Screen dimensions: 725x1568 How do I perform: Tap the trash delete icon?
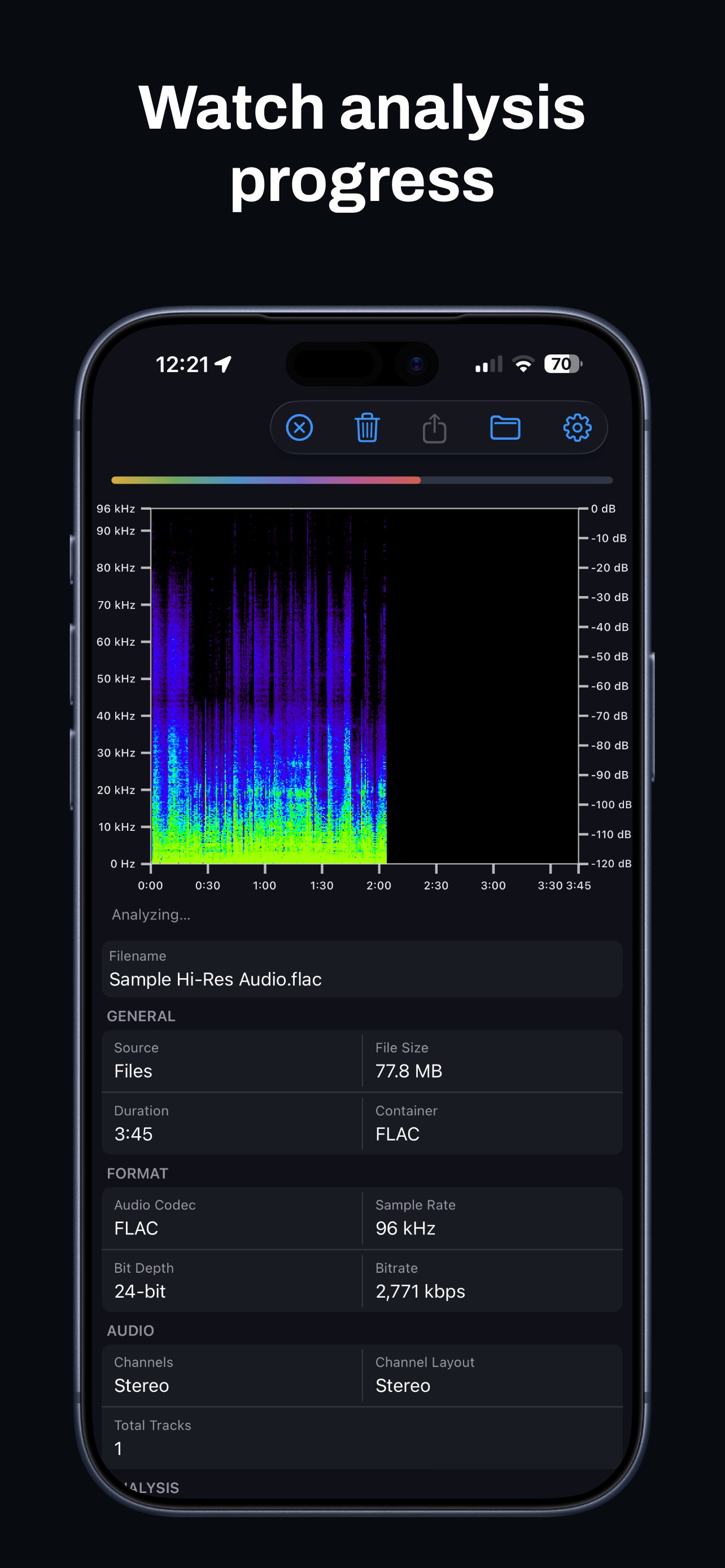pyautogui.click(x=367, y=427)
